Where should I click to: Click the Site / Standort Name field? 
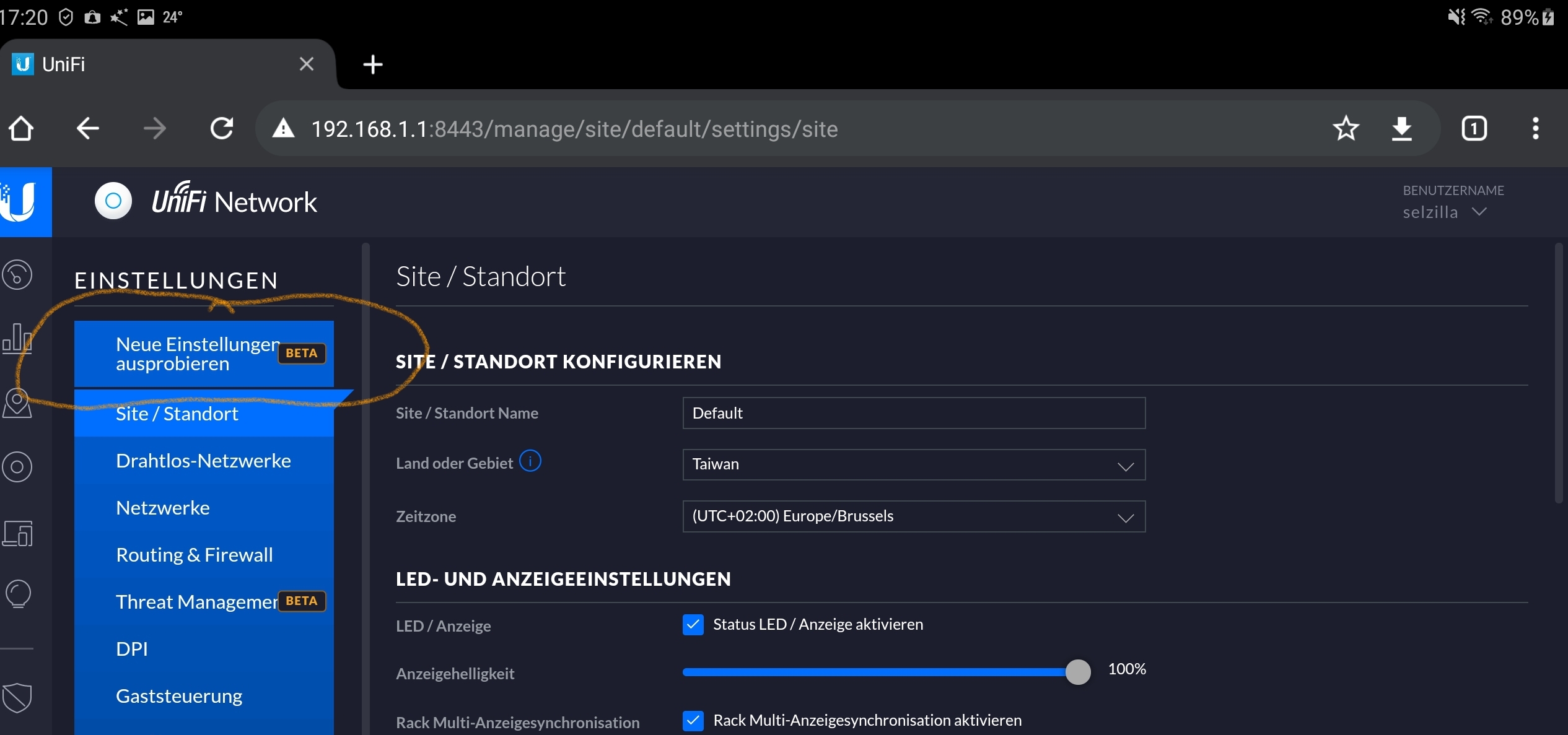pos(913,413)
